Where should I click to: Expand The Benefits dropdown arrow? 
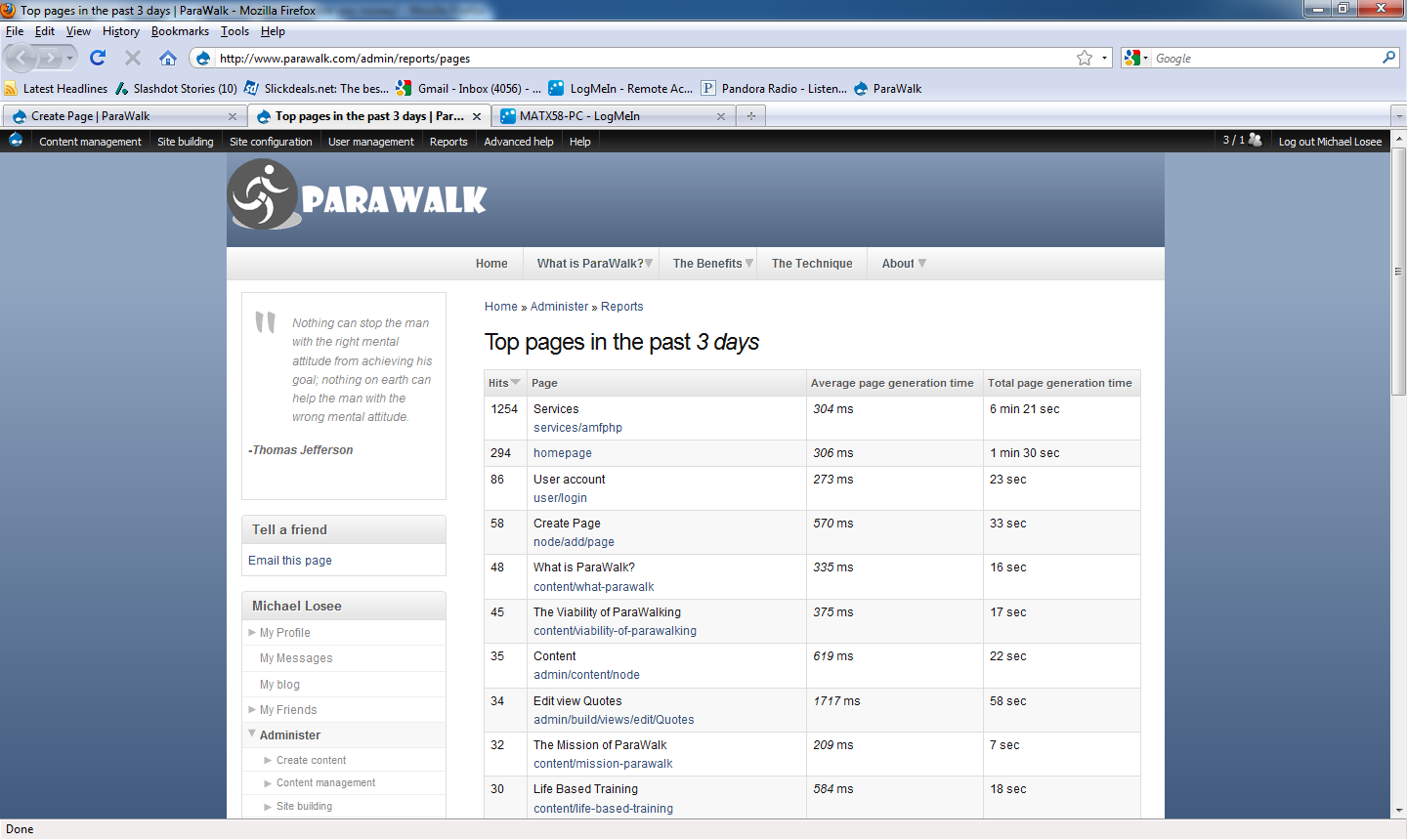coord(747,263)
